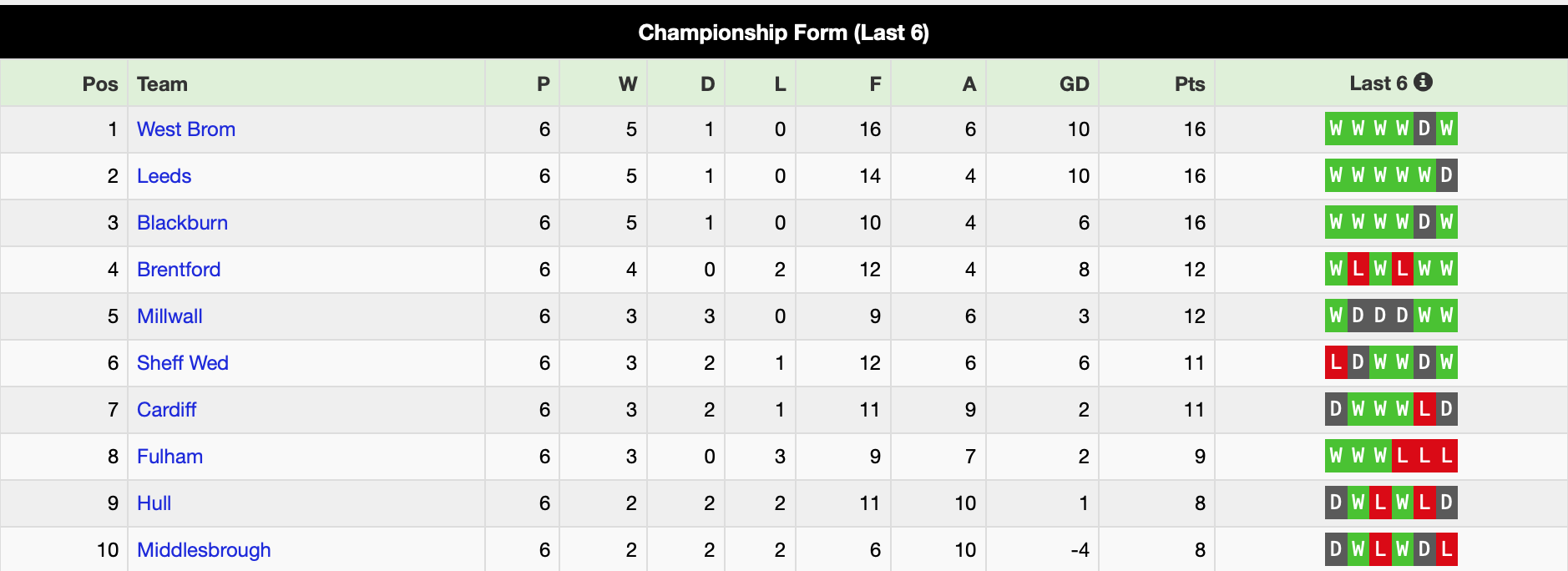This screenshot has width=1568, height=571.
Task: Click the Pts column header
Action: pos(1190,84)
